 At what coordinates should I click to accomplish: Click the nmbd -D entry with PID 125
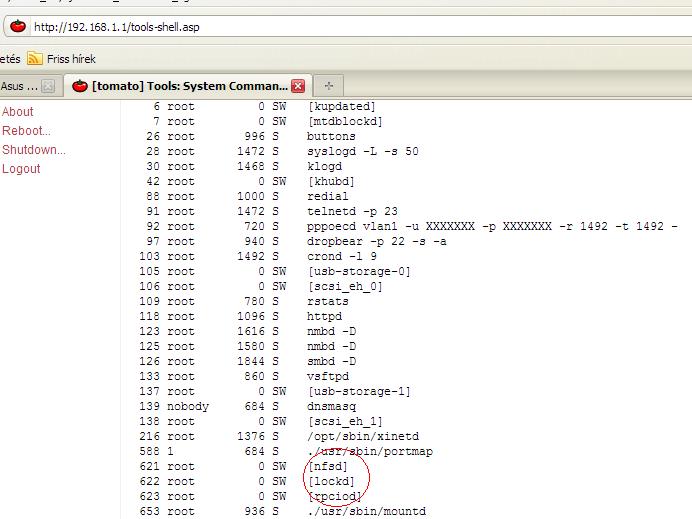pyautogui.click(x=331, y=346)
